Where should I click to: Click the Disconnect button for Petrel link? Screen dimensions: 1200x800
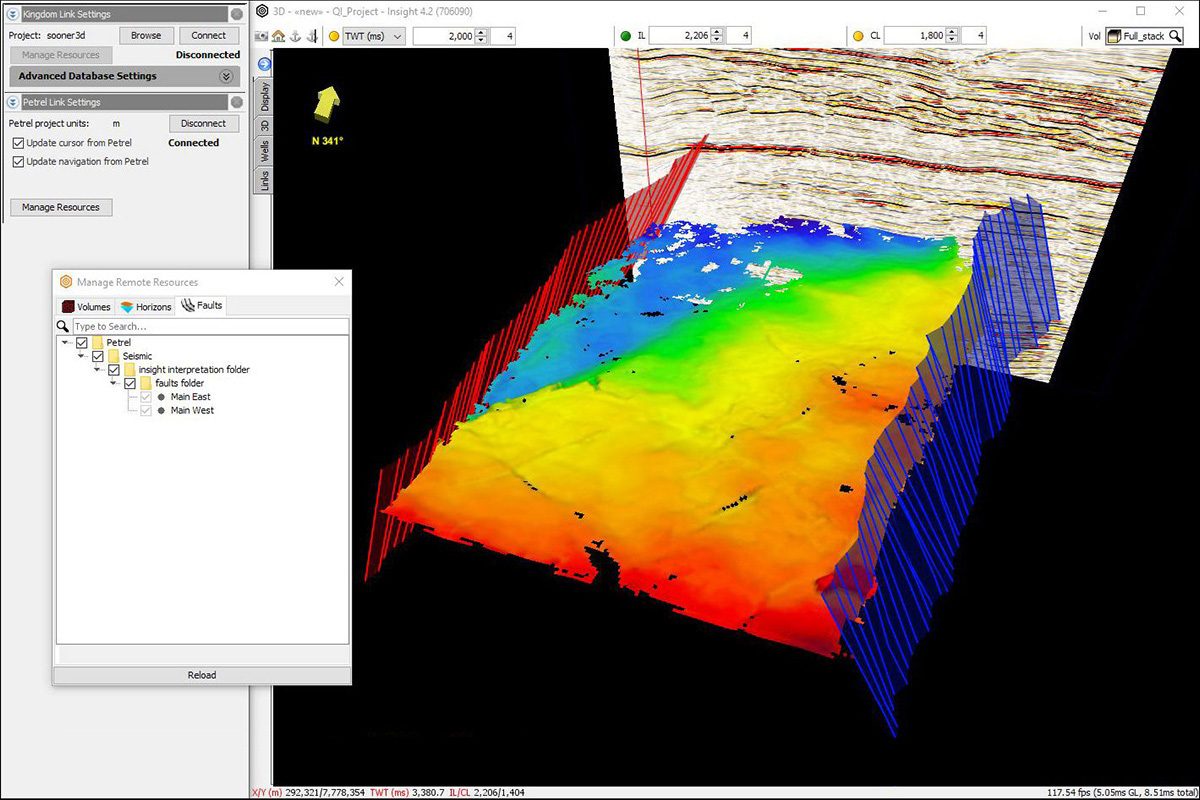point(204,124)
